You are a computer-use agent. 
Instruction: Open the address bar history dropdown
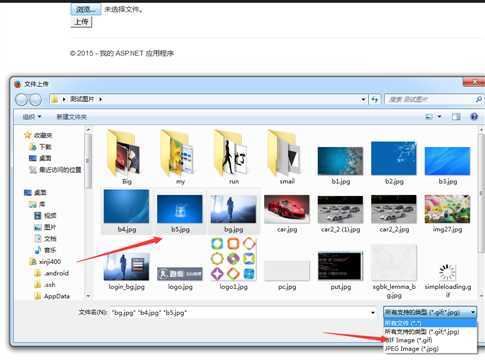[363, 99]
